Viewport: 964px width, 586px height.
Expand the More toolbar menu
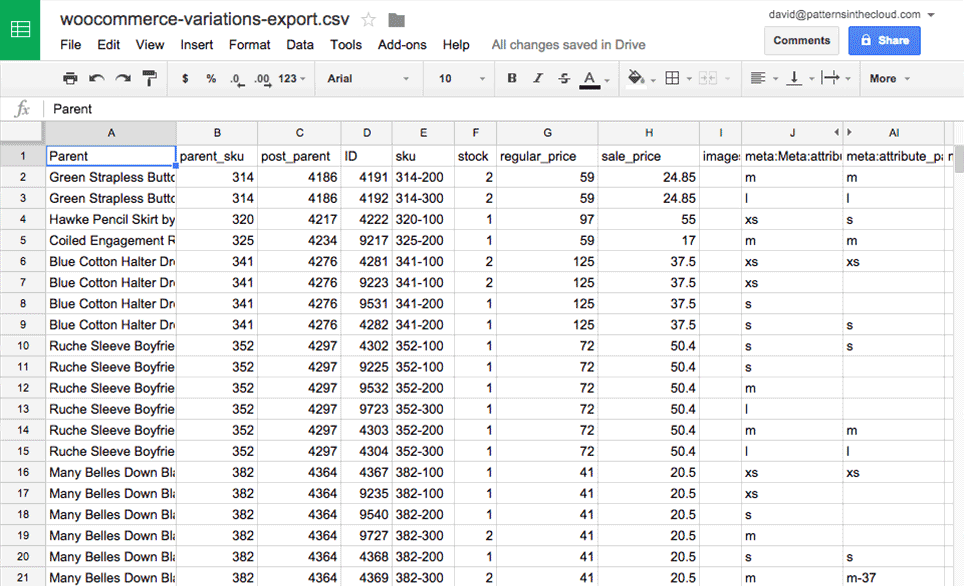pos(889,79)
